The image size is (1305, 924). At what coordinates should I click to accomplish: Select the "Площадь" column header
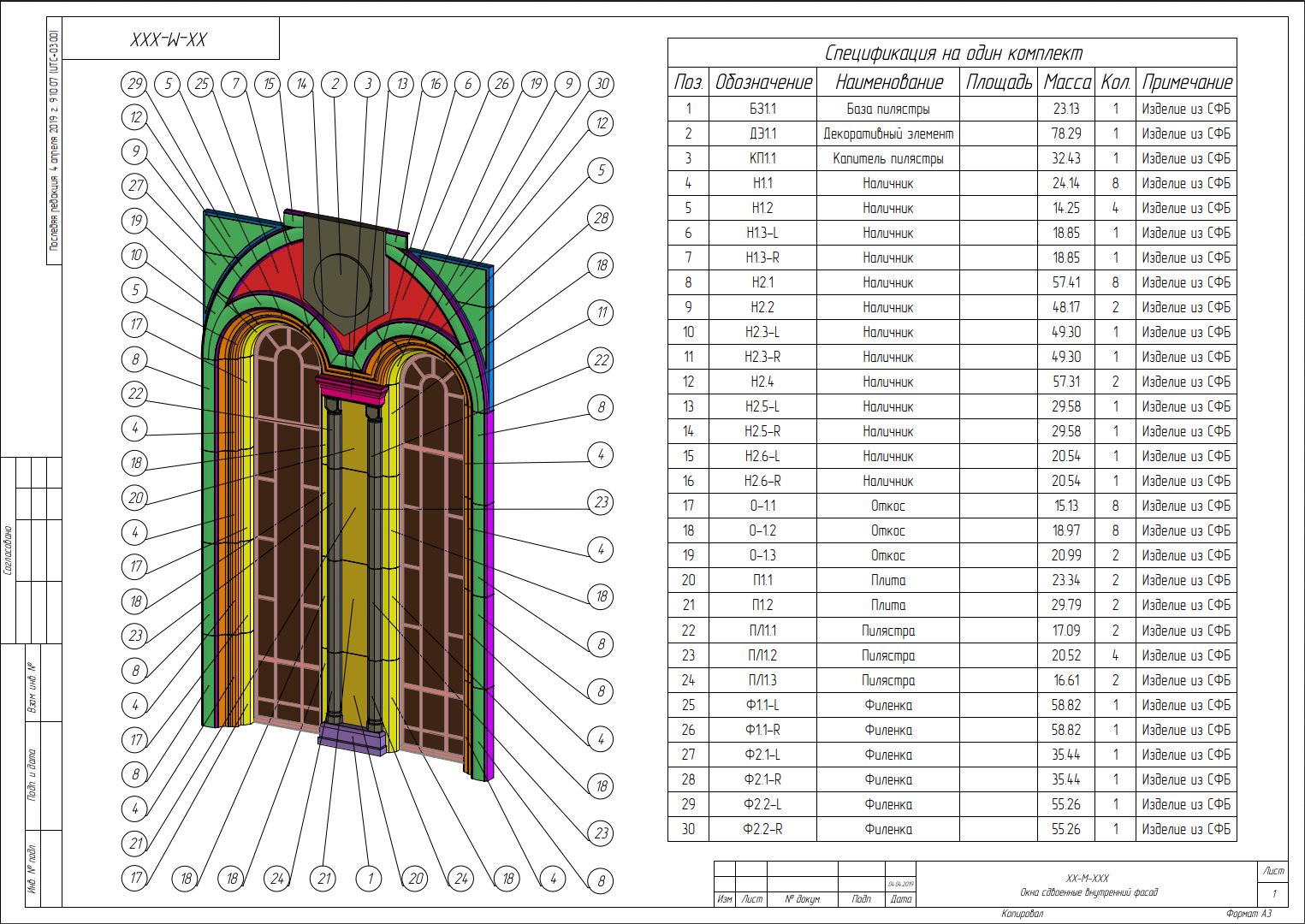coord(999,82)
